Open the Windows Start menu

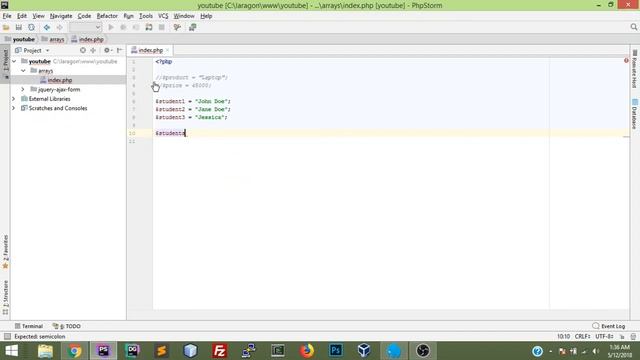tap(11, 351)
